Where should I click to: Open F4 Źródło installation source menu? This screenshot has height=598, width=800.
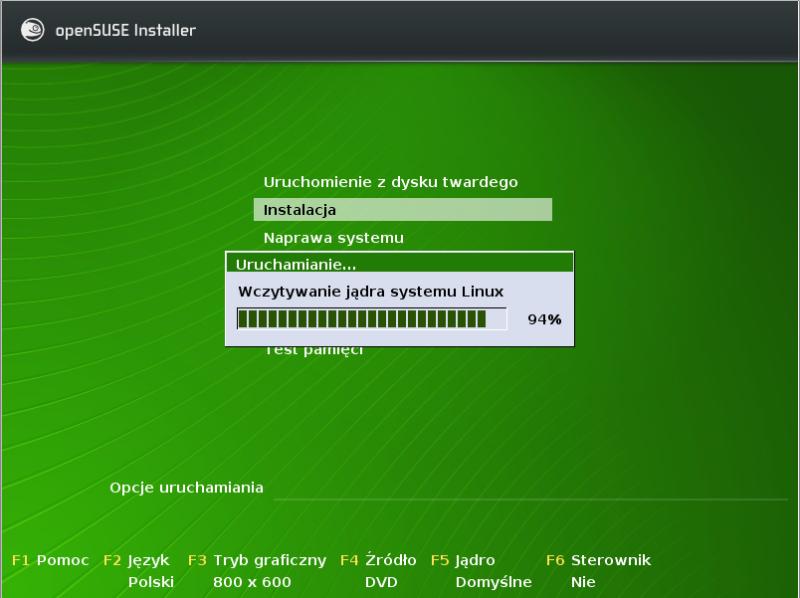[x=379, y=560]
